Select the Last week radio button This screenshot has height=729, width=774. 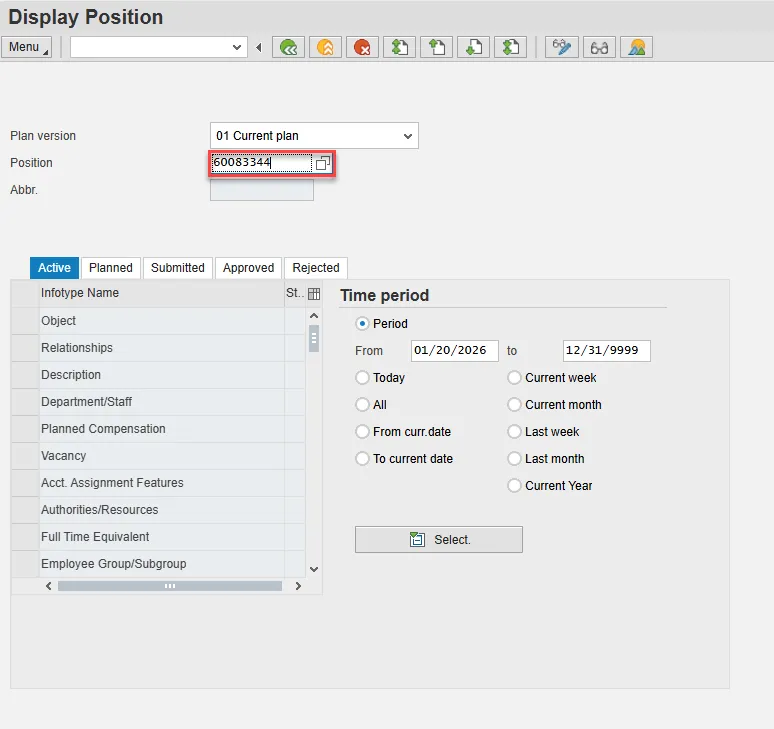tap(514, 432)
